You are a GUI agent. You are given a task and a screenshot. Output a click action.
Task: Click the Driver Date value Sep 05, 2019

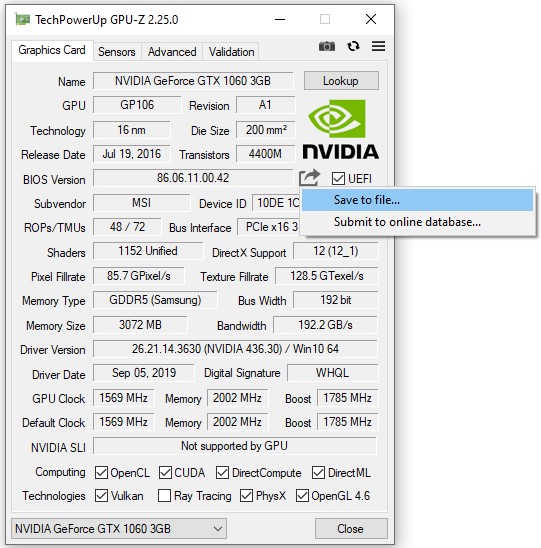point(144,373)
